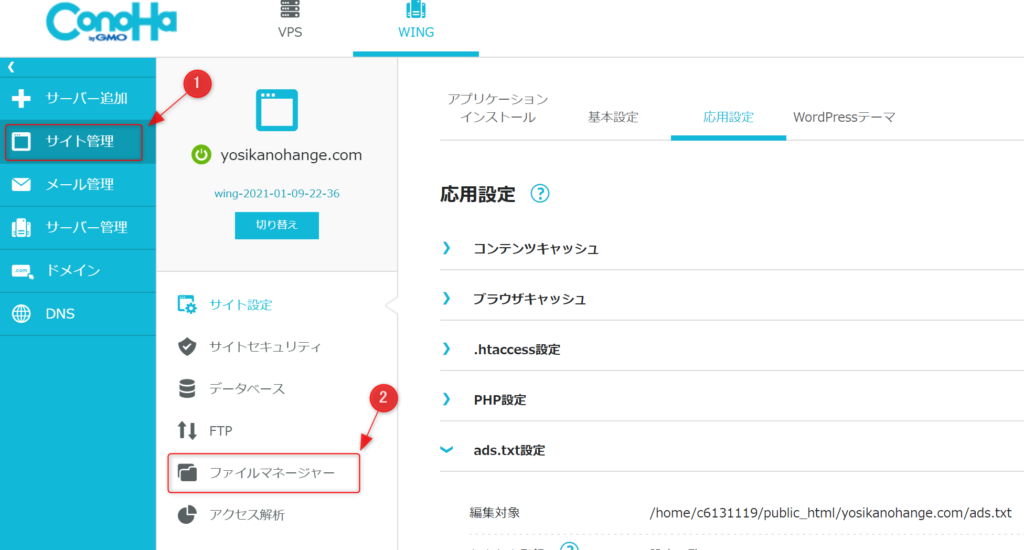Click the .com icon for ドメイン
Screen dimensions: 1024x550
pos(22,270)
